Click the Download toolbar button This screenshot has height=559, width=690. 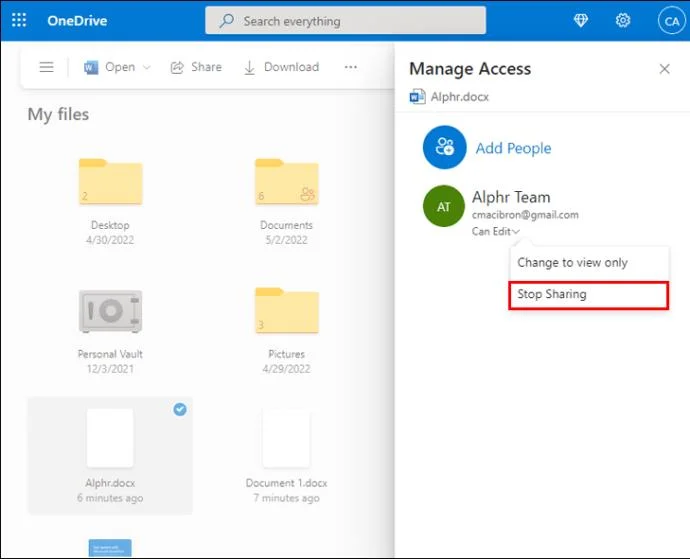[x=282, y=67]
